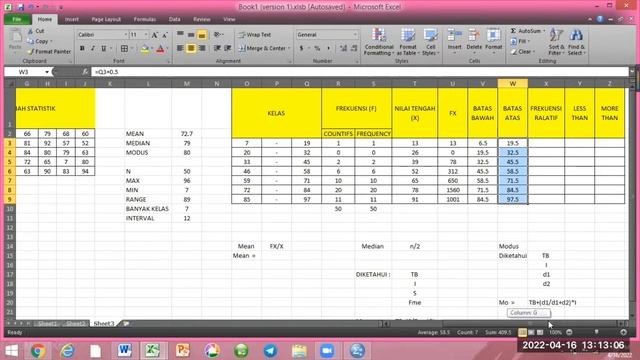Viewport: 640px width, 360px height.
Task: Switch to the Page Layout tab
Action: (106, 19)
